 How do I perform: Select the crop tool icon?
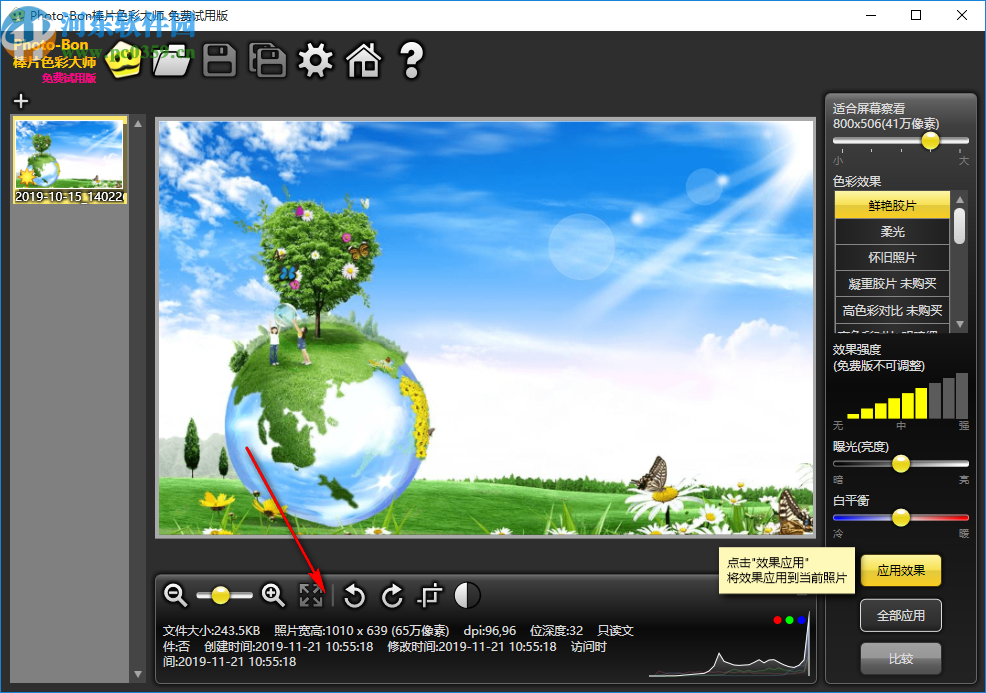tap(430, 595)
